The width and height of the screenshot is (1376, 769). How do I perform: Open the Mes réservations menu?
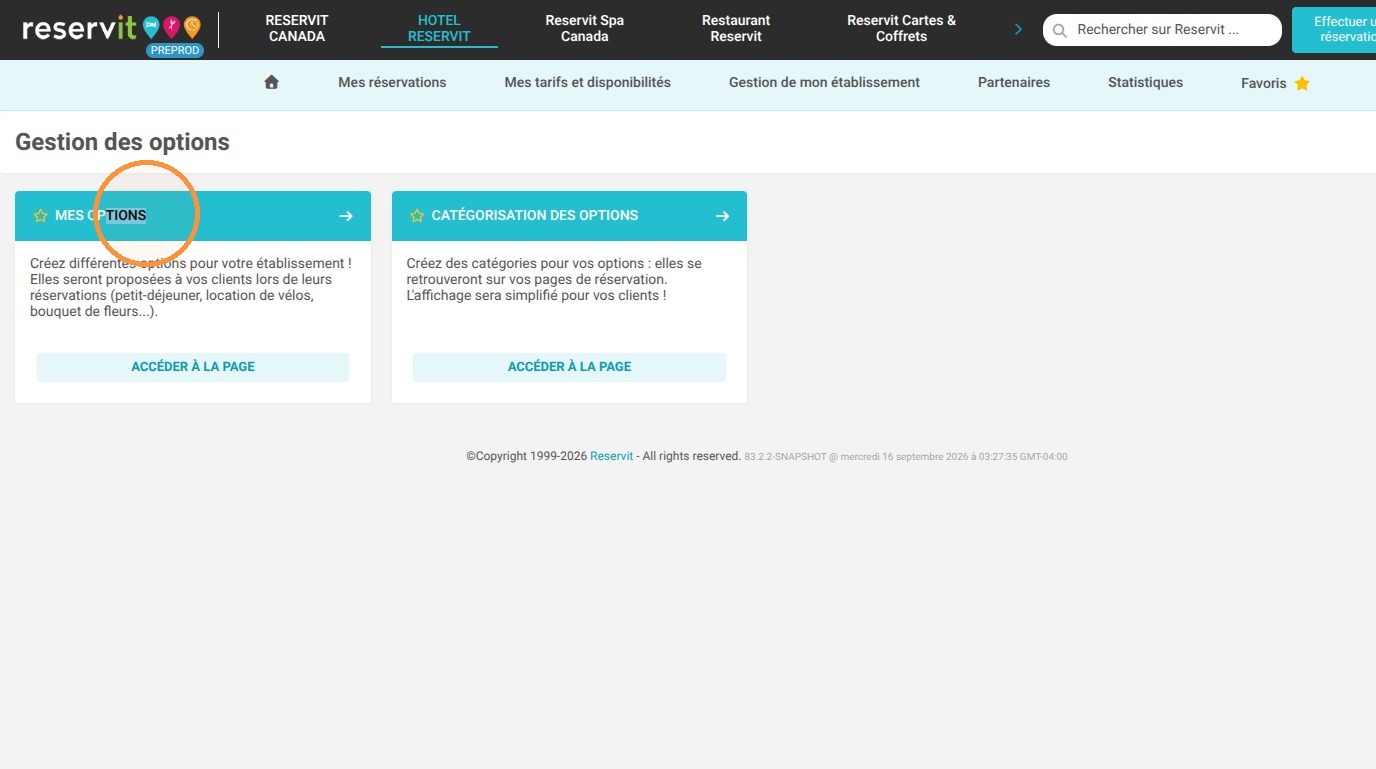(x=392, y=83)
